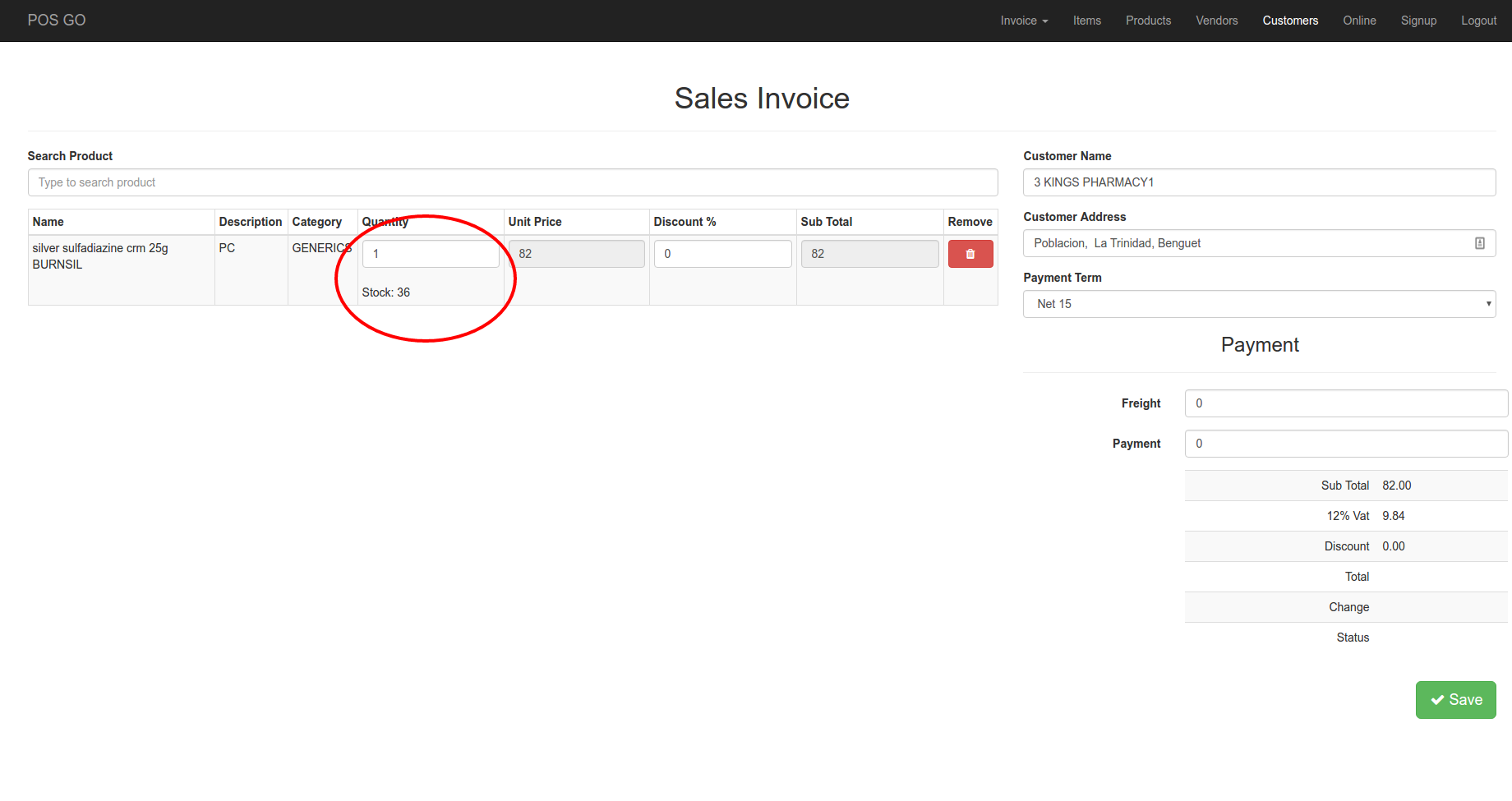Click the Quantity field with value 1

coord(431,254)
